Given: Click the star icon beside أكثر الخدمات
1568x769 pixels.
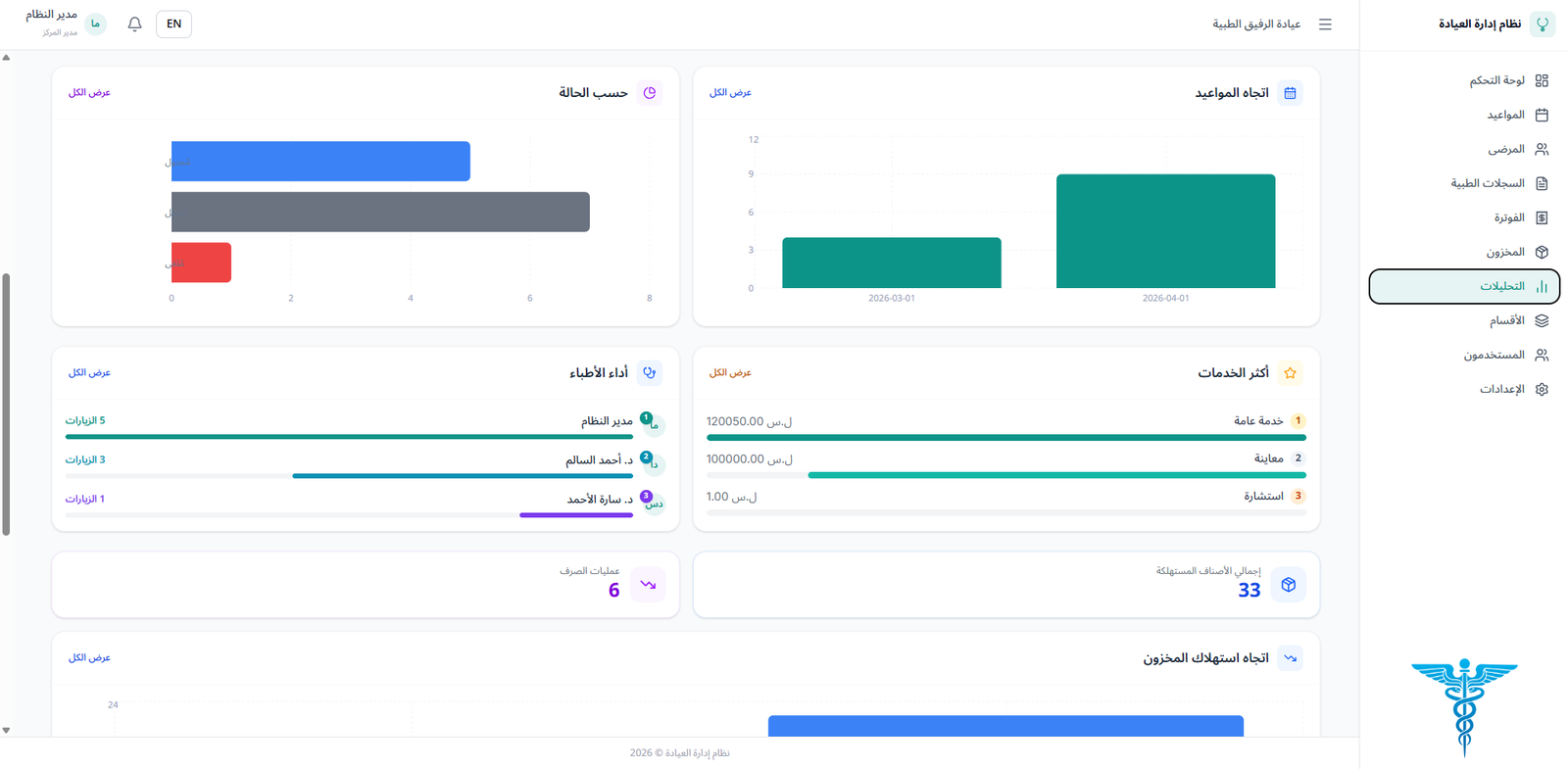Looking at the screenshot, I should tap(1290, 373).
